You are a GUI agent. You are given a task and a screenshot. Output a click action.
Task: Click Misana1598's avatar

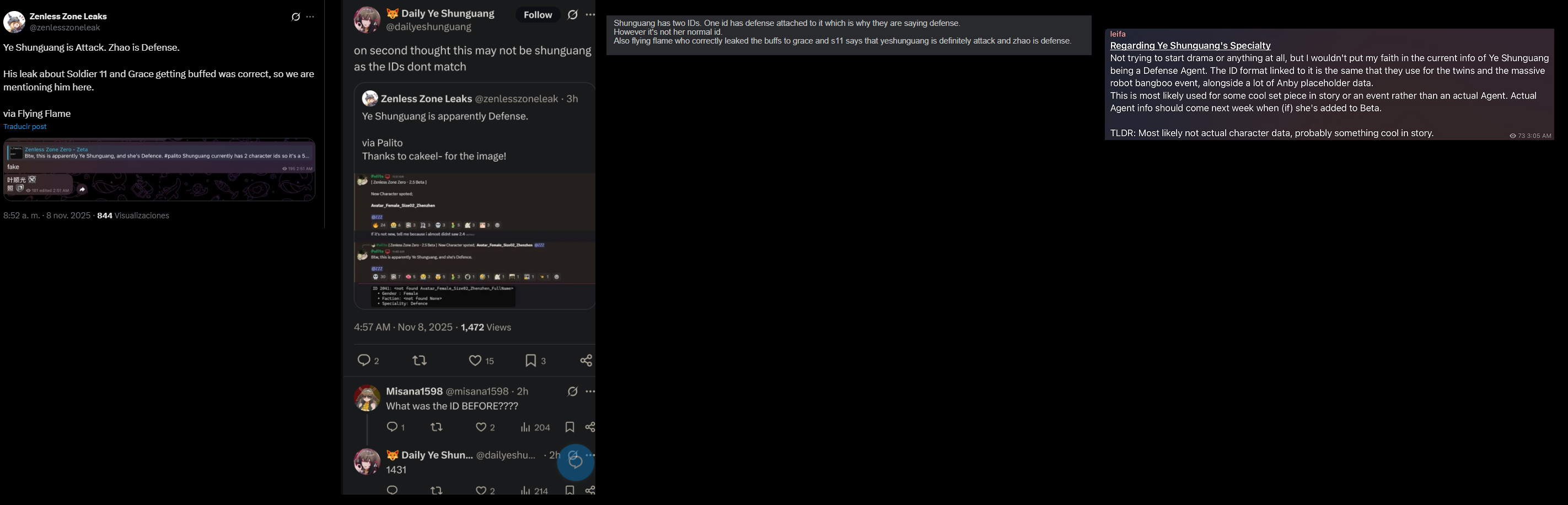[x=367, y=398]
